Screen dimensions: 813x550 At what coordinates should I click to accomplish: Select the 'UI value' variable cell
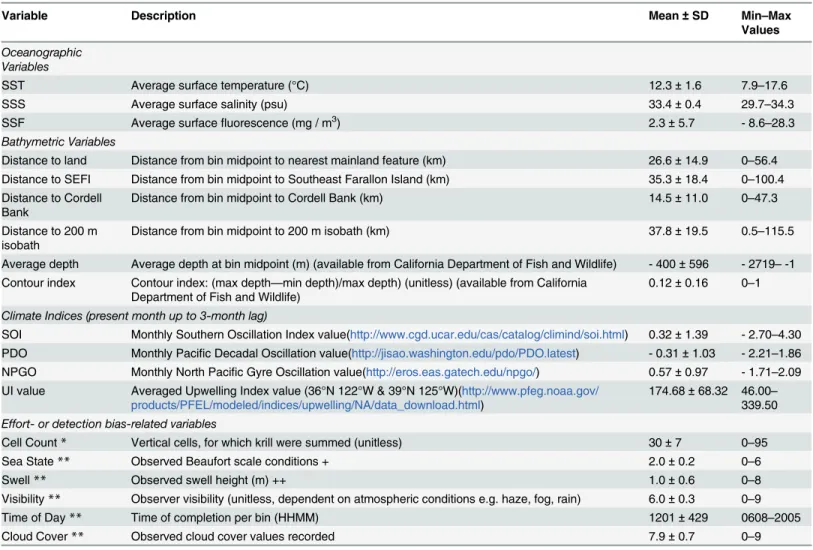23,391
